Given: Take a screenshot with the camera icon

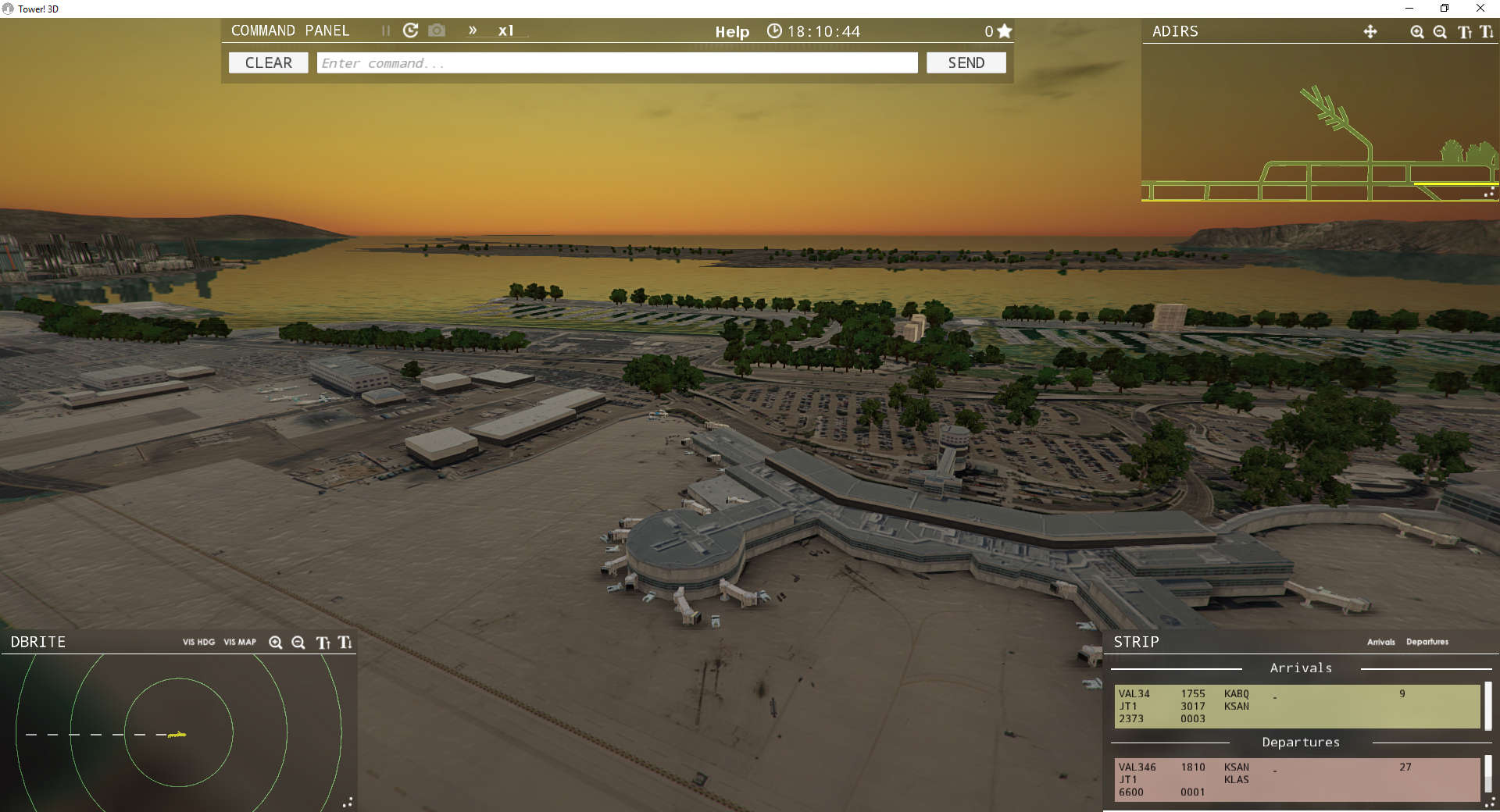Looking at the screenshot, I should (x=436, y=30).
